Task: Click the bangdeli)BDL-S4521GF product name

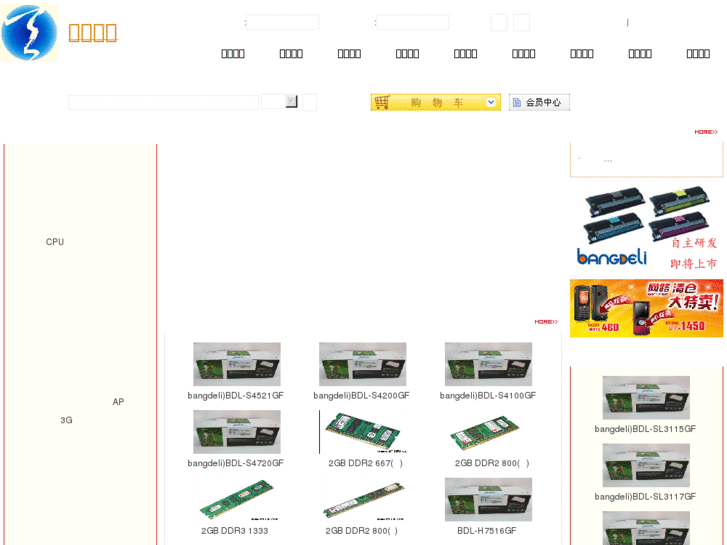Action: [236, 396]
